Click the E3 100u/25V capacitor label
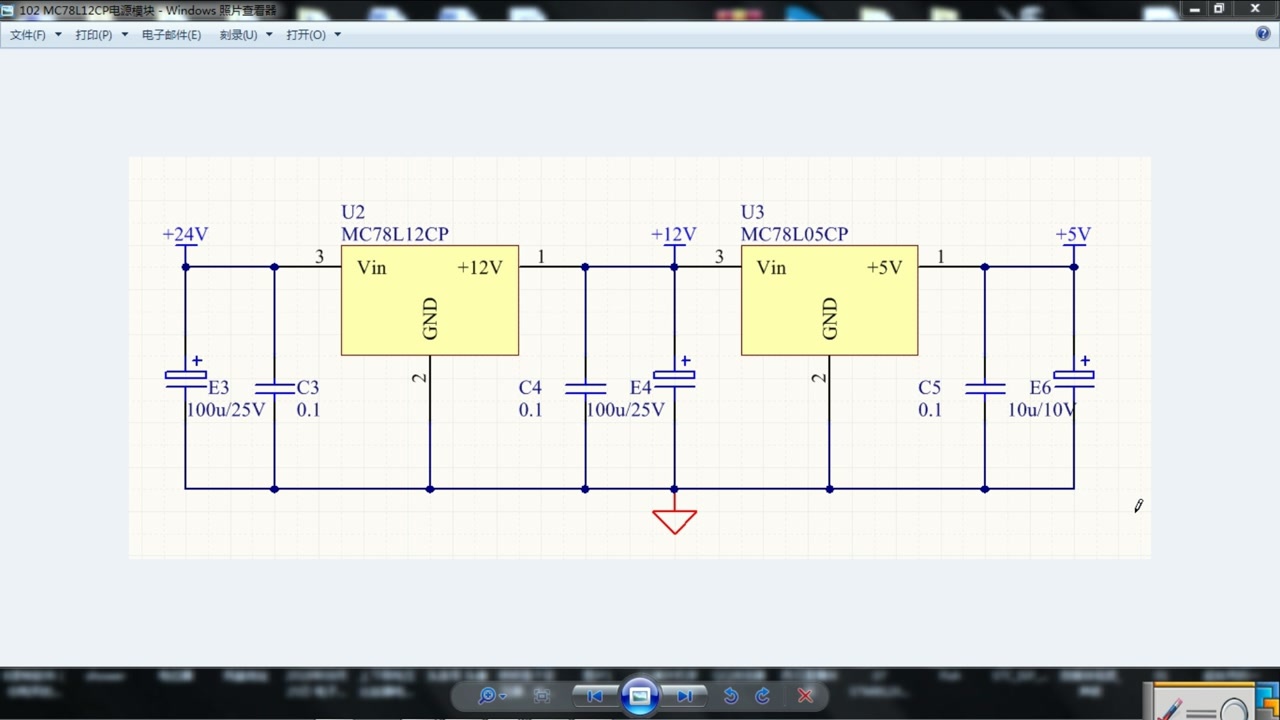 (226, 399)
